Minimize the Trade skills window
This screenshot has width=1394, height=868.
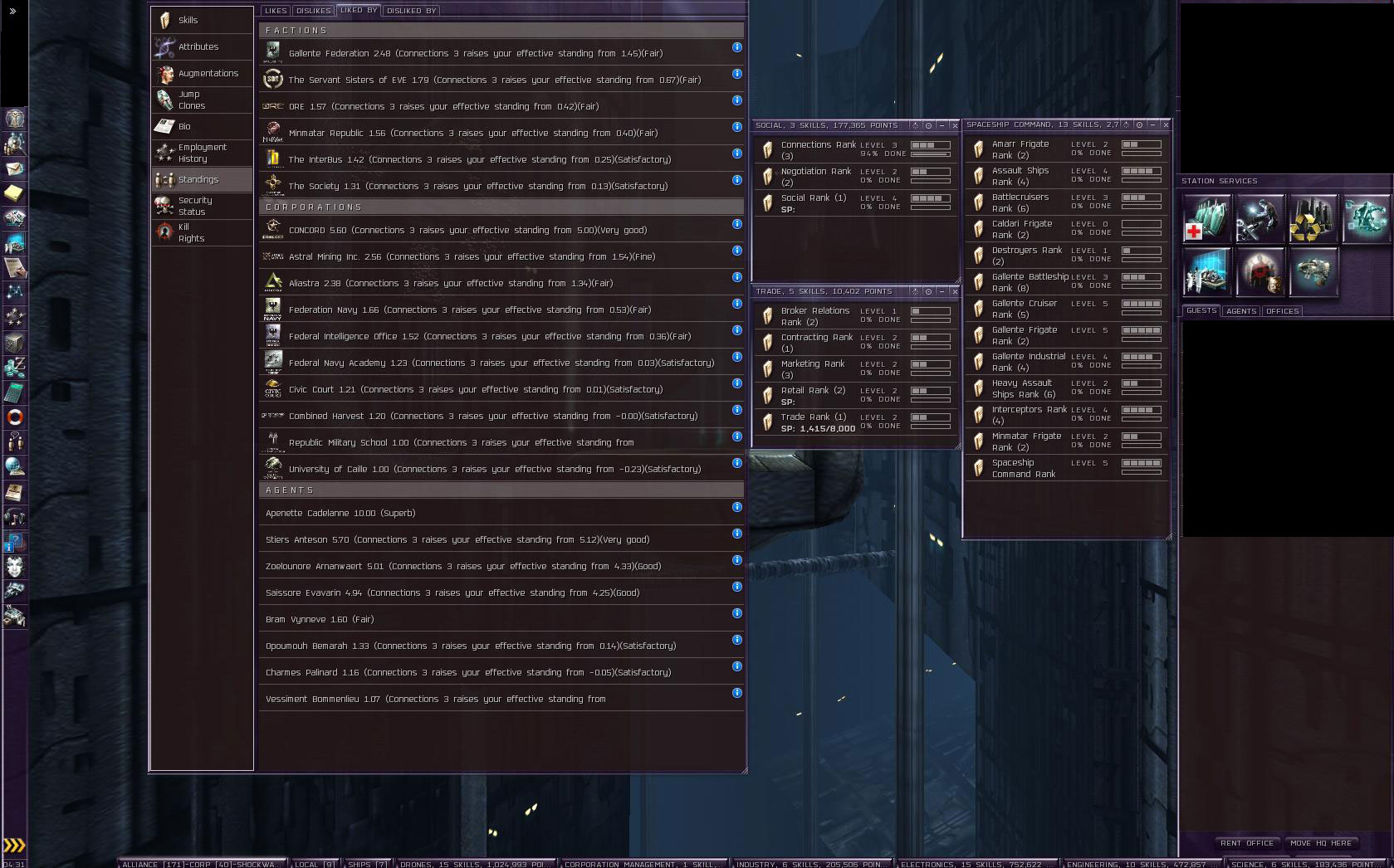pos(942,291)
